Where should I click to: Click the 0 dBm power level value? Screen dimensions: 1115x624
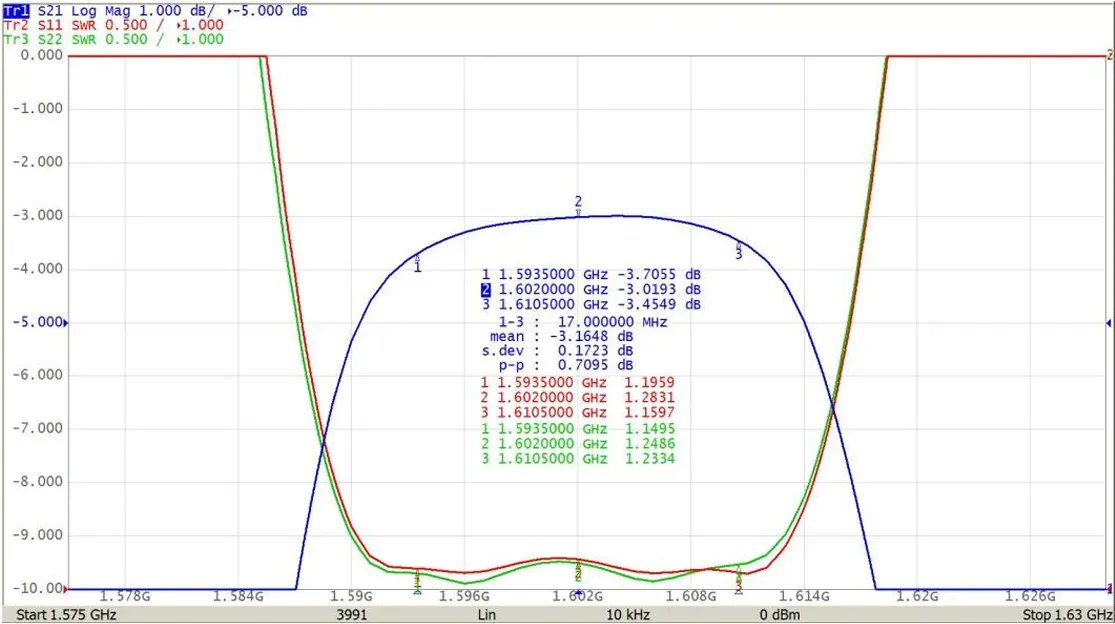(779, 615)
